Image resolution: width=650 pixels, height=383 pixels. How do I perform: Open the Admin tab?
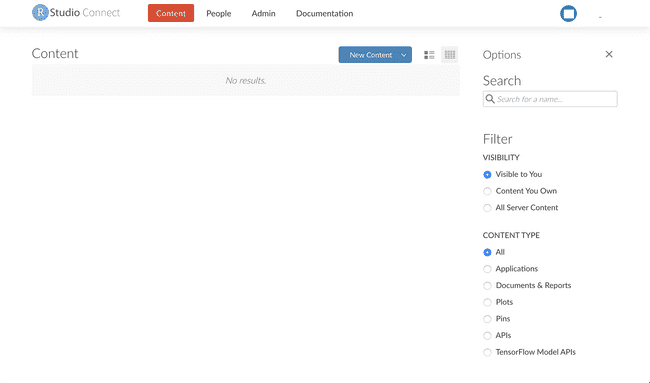click(263, 13)
